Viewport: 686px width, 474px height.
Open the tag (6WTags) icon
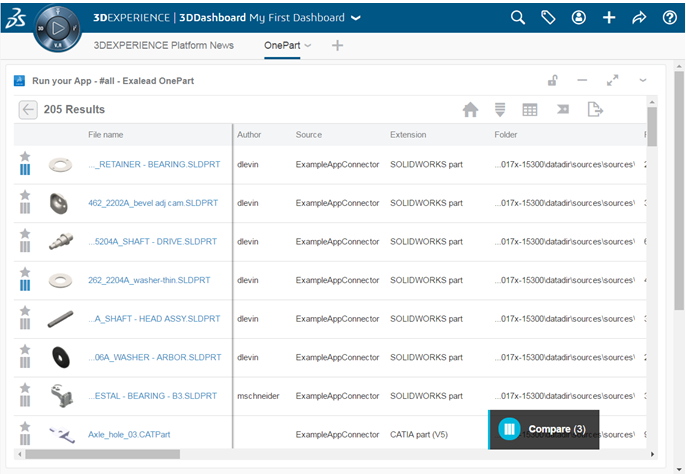548,18
